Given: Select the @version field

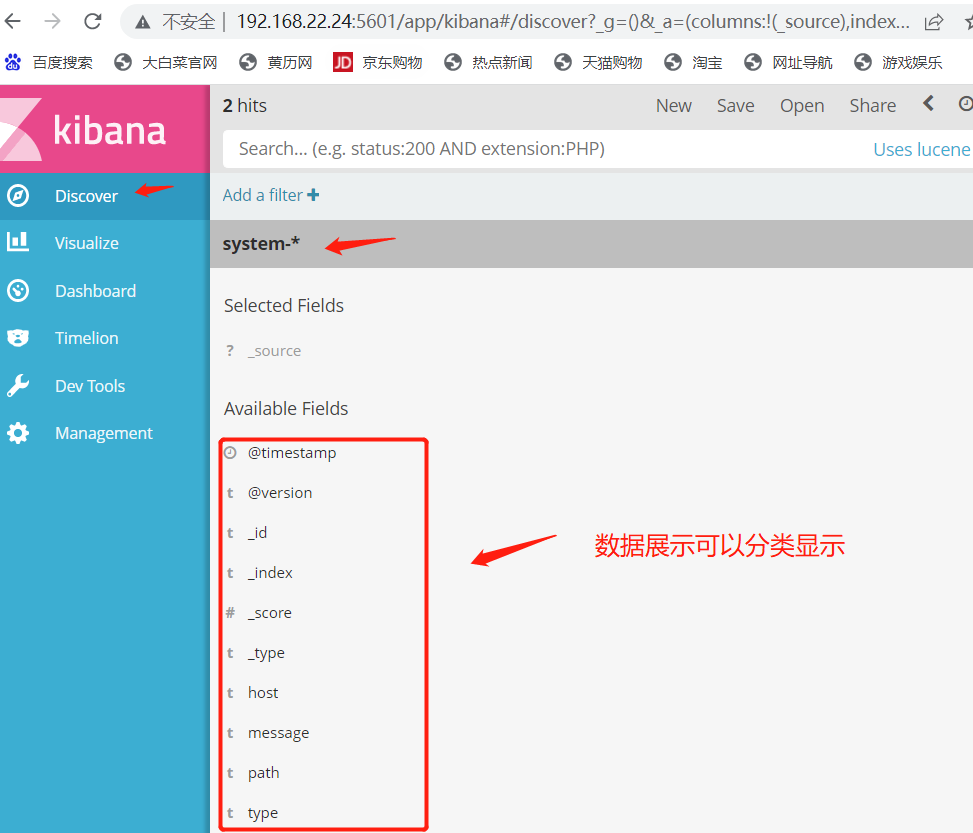Looking at the screenshot, I should (x=280, y=493).
